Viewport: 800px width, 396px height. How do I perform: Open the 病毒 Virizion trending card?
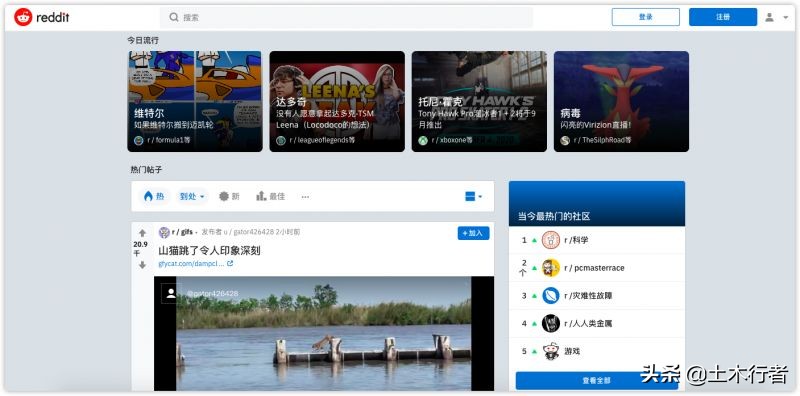(621, 101)
